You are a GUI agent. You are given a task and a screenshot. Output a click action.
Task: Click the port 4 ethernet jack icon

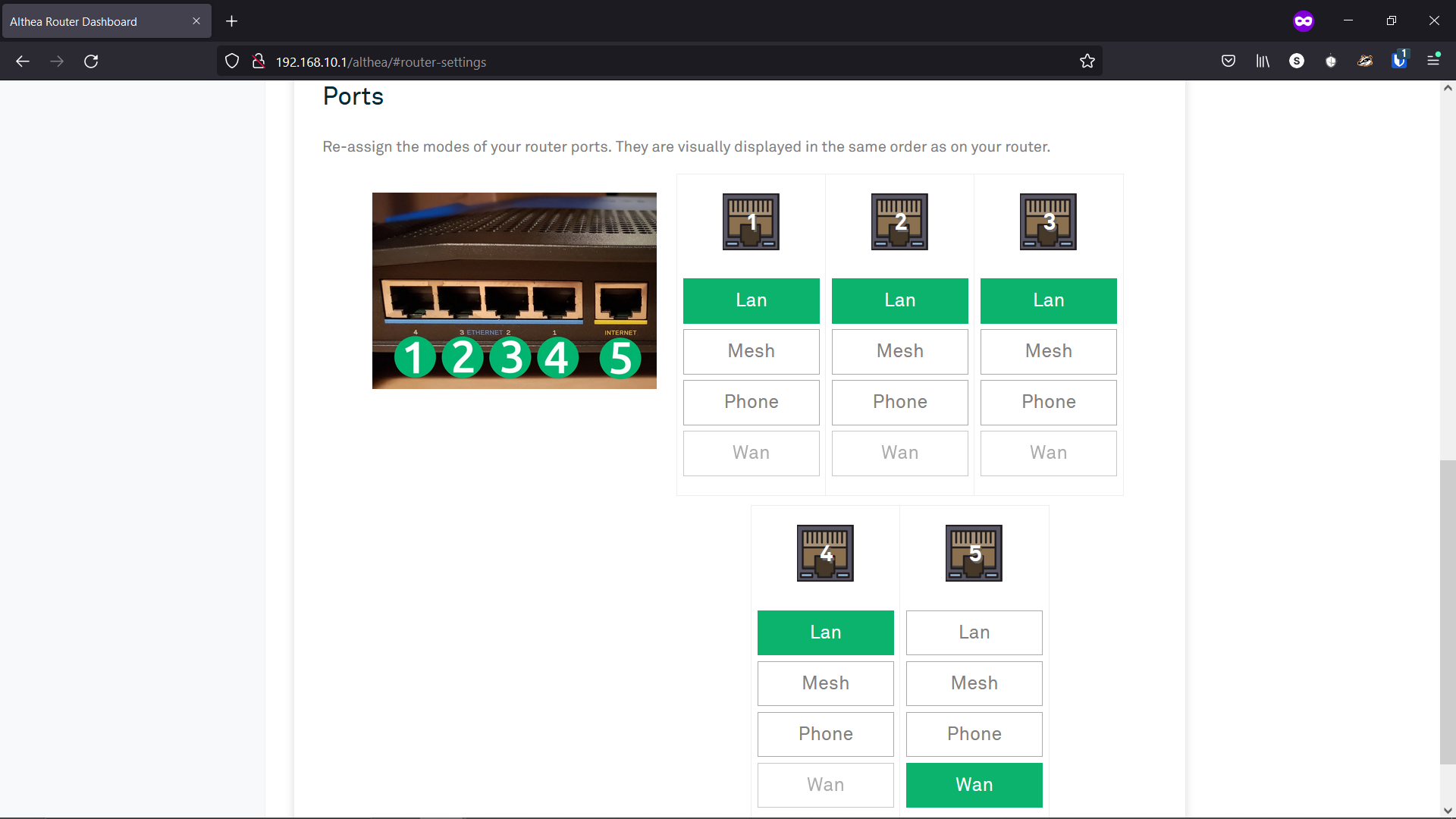825,553
